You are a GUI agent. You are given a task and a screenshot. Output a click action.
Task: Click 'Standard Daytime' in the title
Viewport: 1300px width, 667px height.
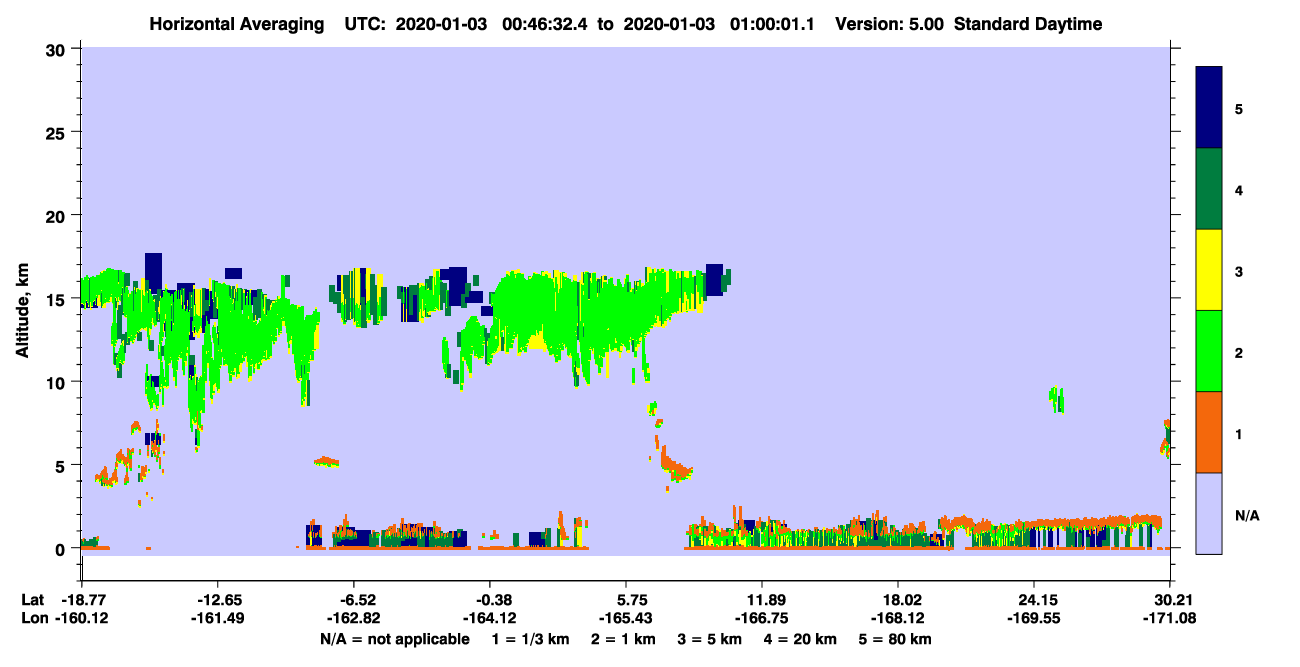(x=1028, y=24)
